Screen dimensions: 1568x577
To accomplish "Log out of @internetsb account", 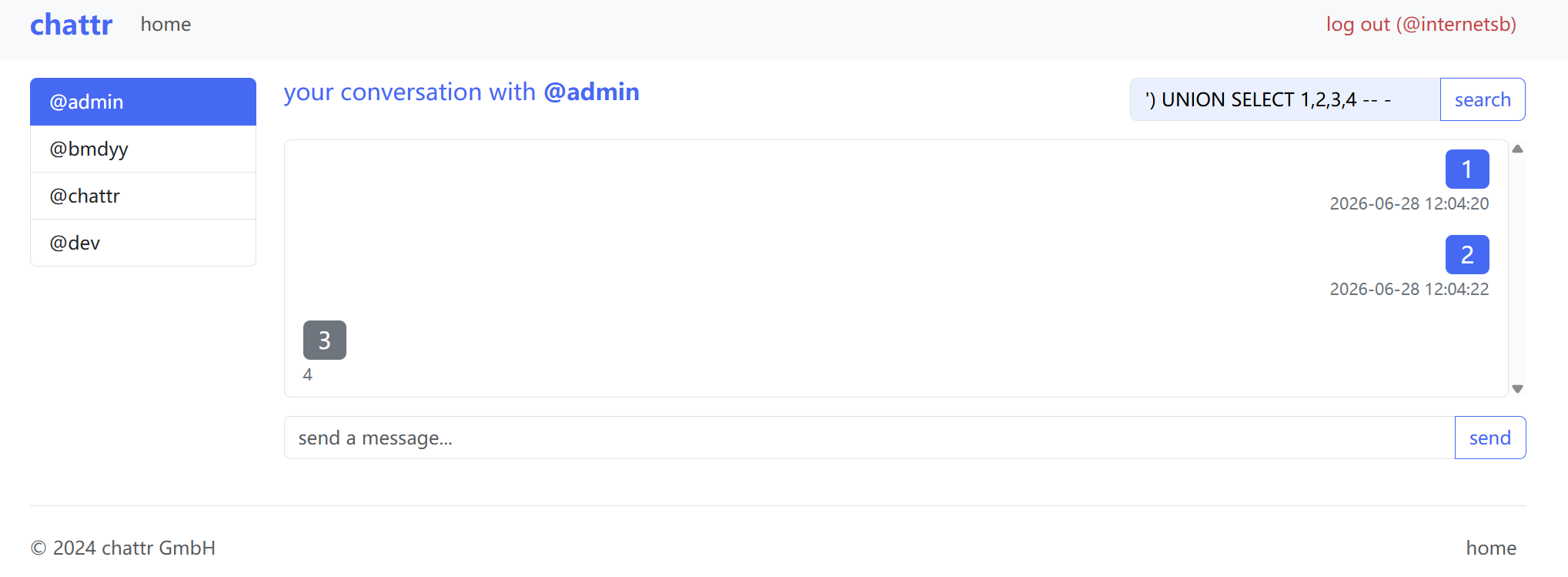I will click(x=1421, y=25).
